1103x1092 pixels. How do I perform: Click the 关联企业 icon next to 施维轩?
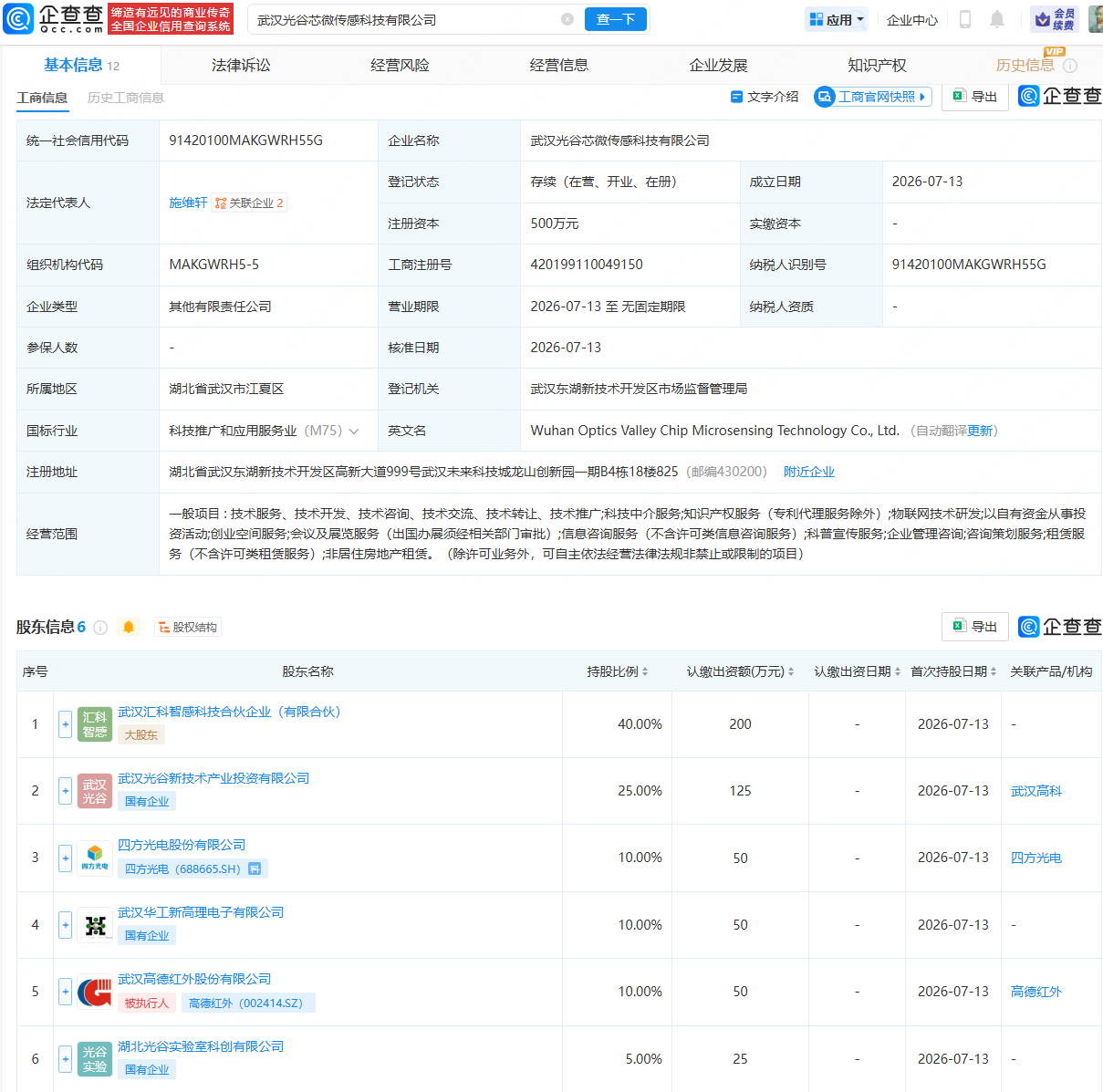(x=221, y=203)
